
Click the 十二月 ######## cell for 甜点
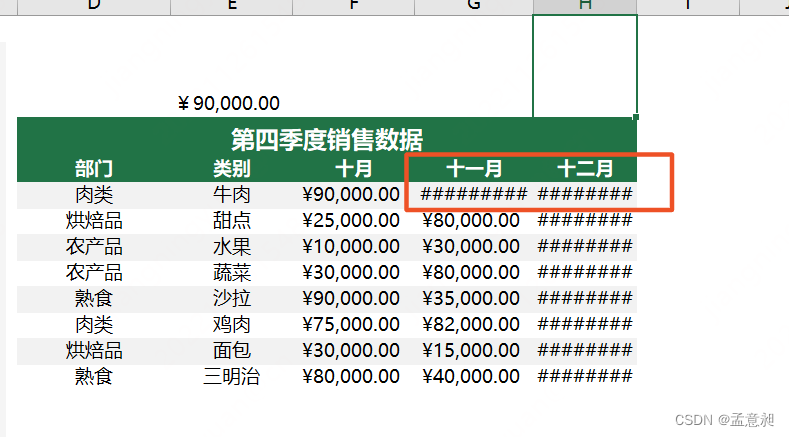tap(585, 221)
